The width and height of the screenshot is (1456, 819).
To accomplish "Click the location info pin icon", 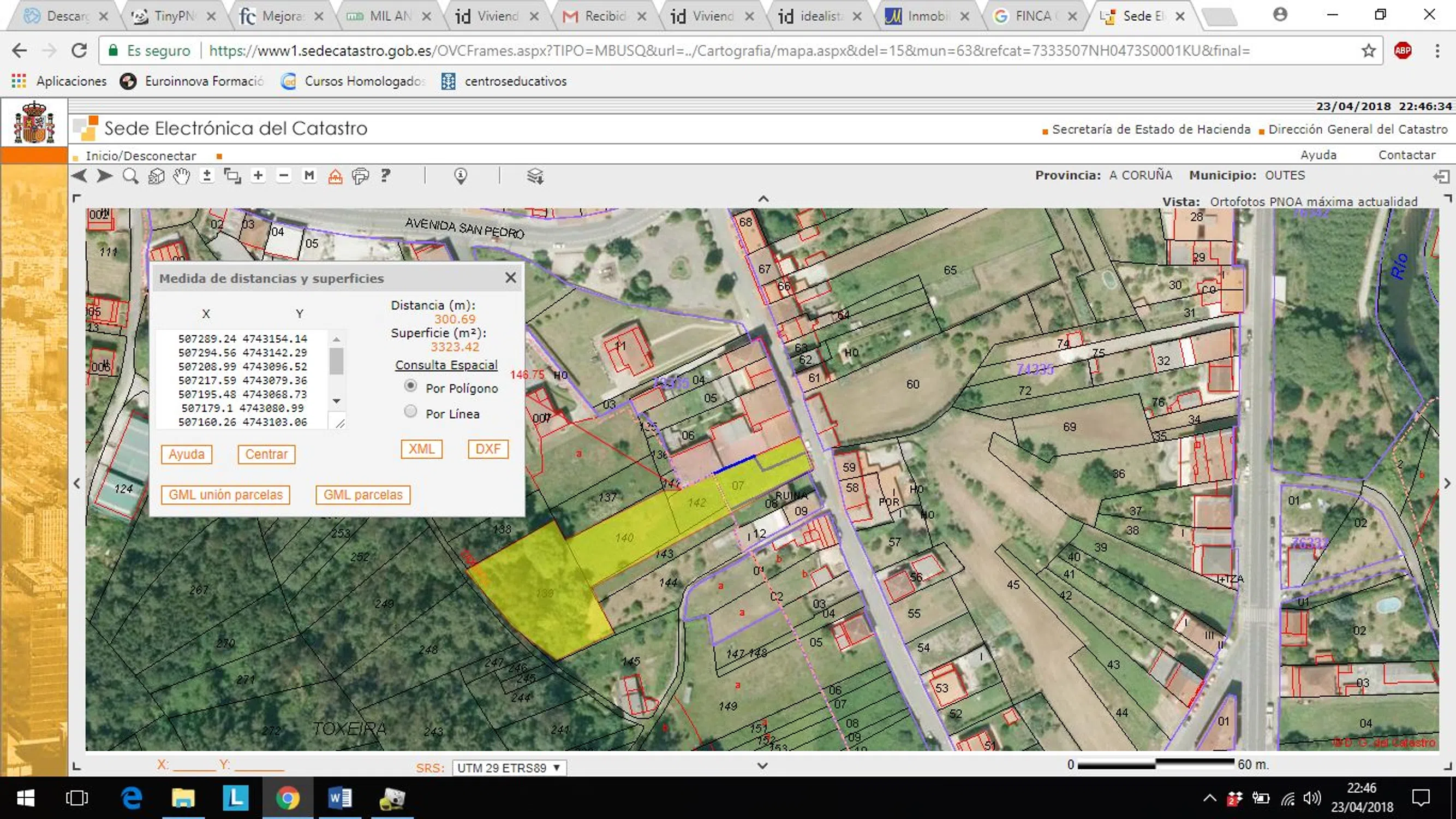I will click(x=461, y=176).
